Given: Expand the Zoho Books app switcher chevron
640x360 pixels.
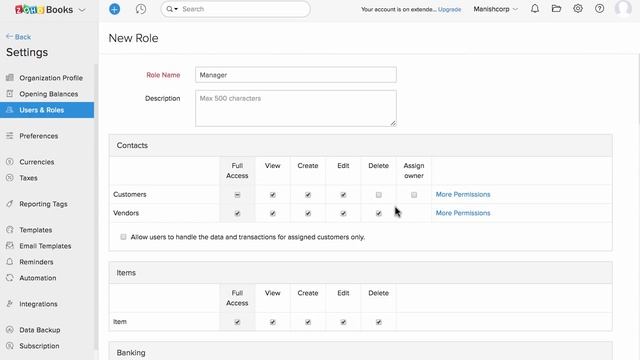Looking at the screenshot, I should (82, 10).
